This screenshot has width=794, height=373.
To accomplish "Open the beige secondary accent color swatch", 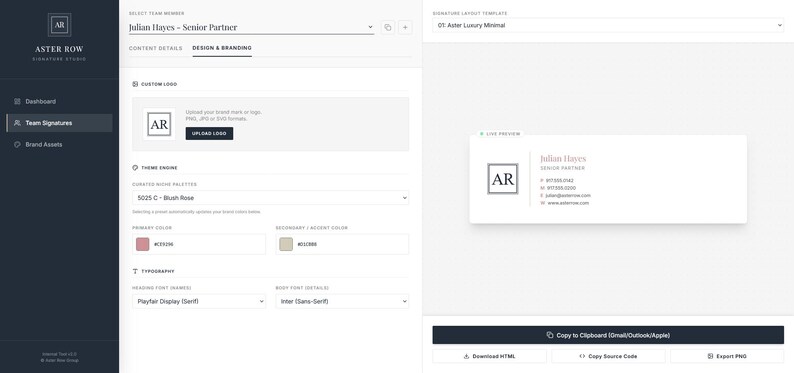I will (286, 244).
